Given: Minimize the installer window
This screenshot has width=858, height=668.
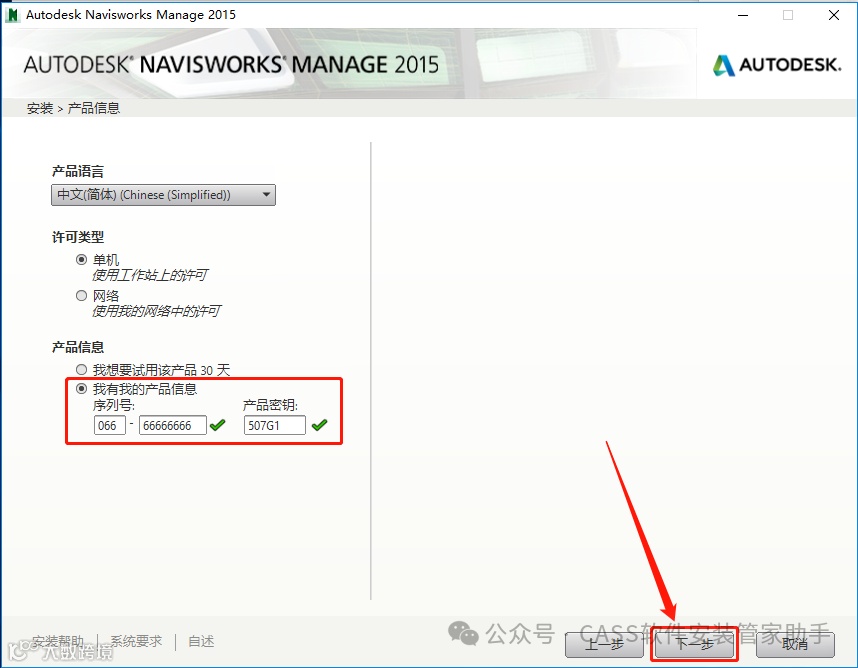Looking at the screenshot, I should pyautogui.click(x=743, y=15).
